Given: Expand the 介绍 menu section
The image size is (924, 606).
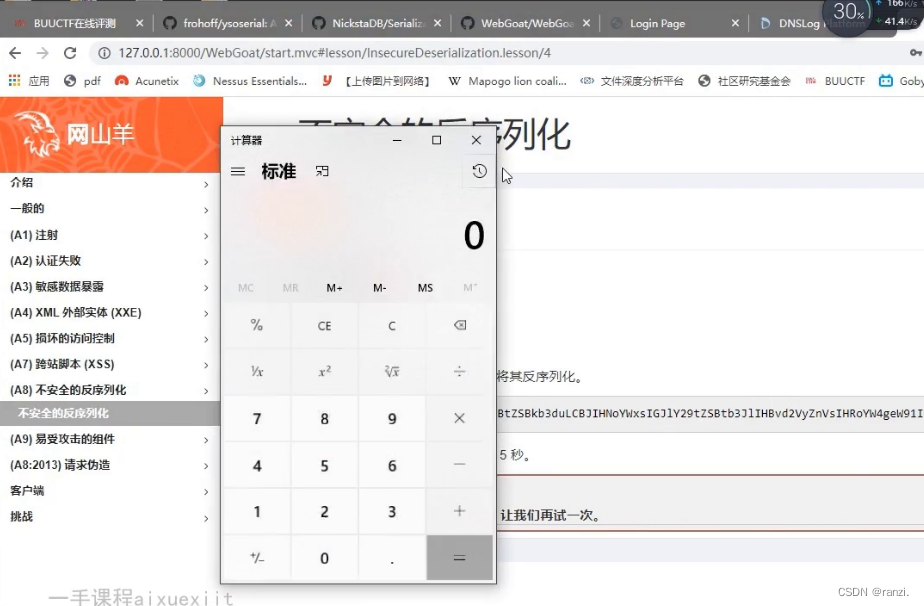Looking at the screenshot, I should (110, 183).
